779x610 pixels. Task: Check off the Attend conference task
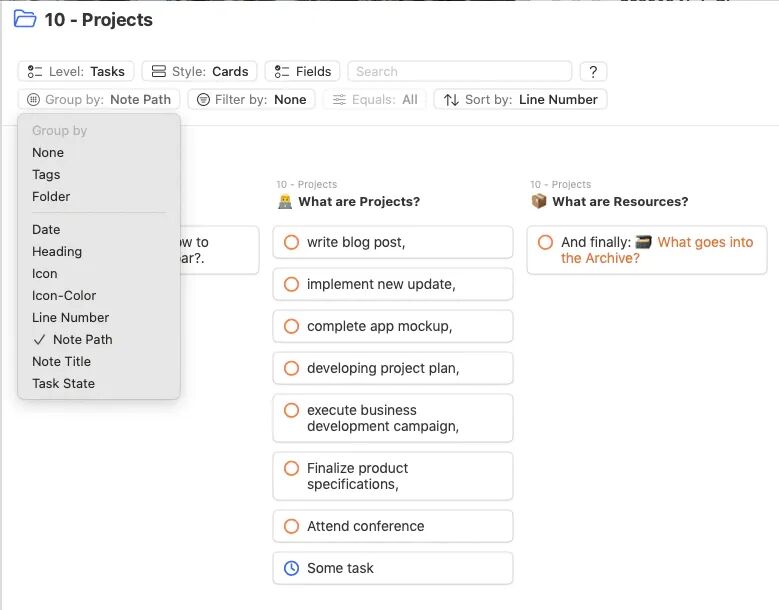point(291,526)
